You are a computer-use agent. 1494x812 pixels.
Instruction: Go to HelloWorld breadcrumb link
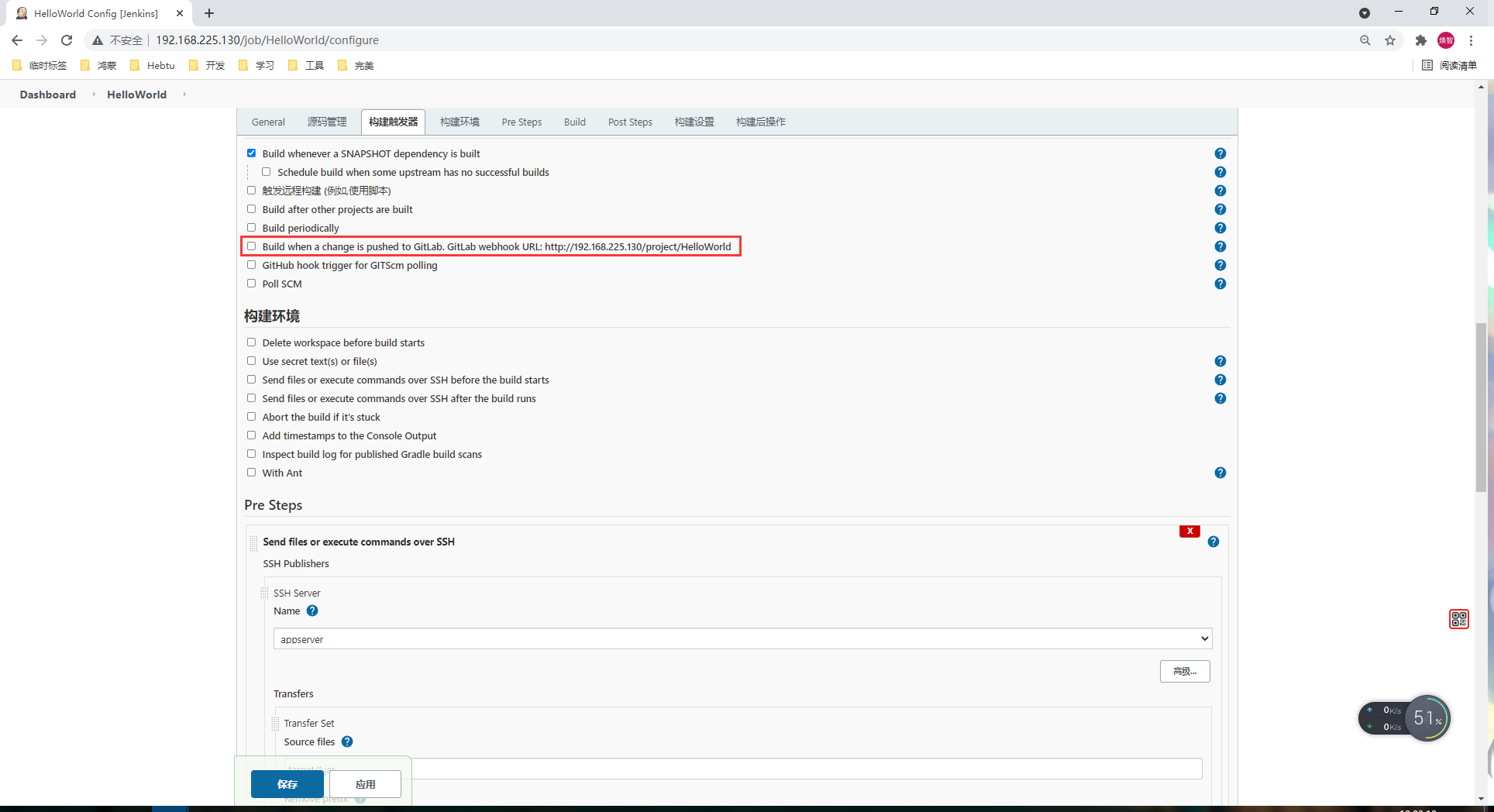pos(136,95)
